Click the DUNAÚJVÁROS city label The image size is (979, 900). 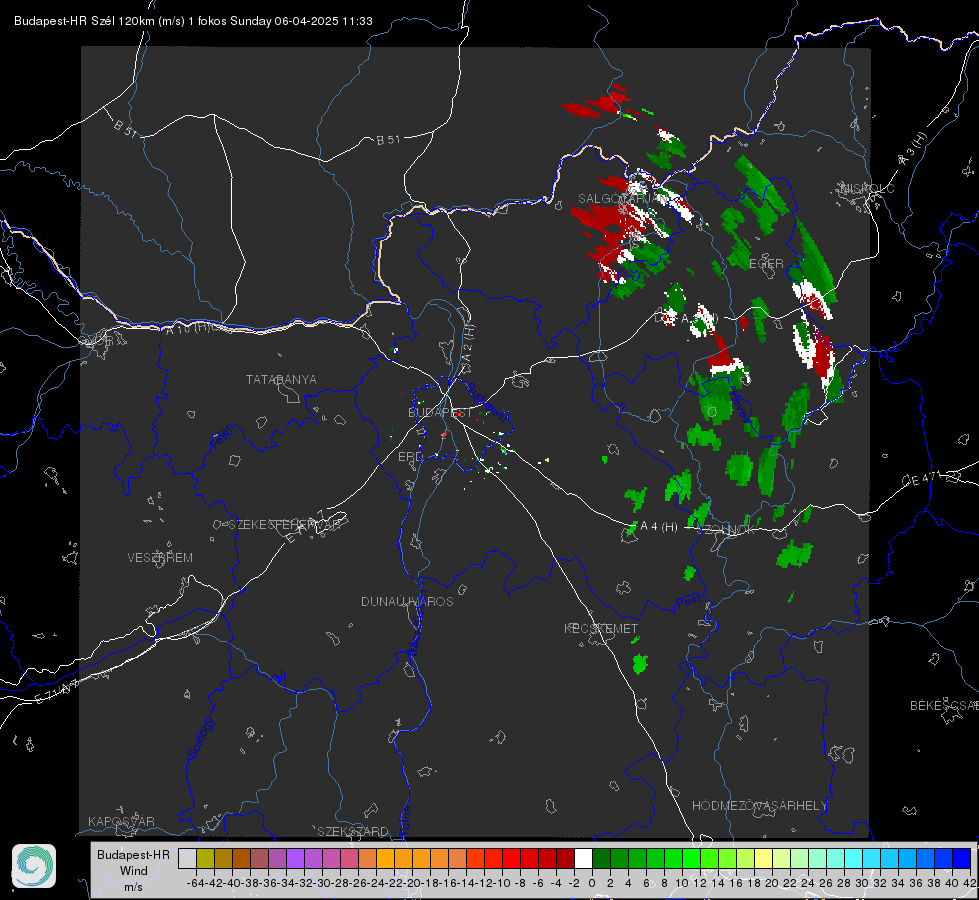[x=407, y=601]
